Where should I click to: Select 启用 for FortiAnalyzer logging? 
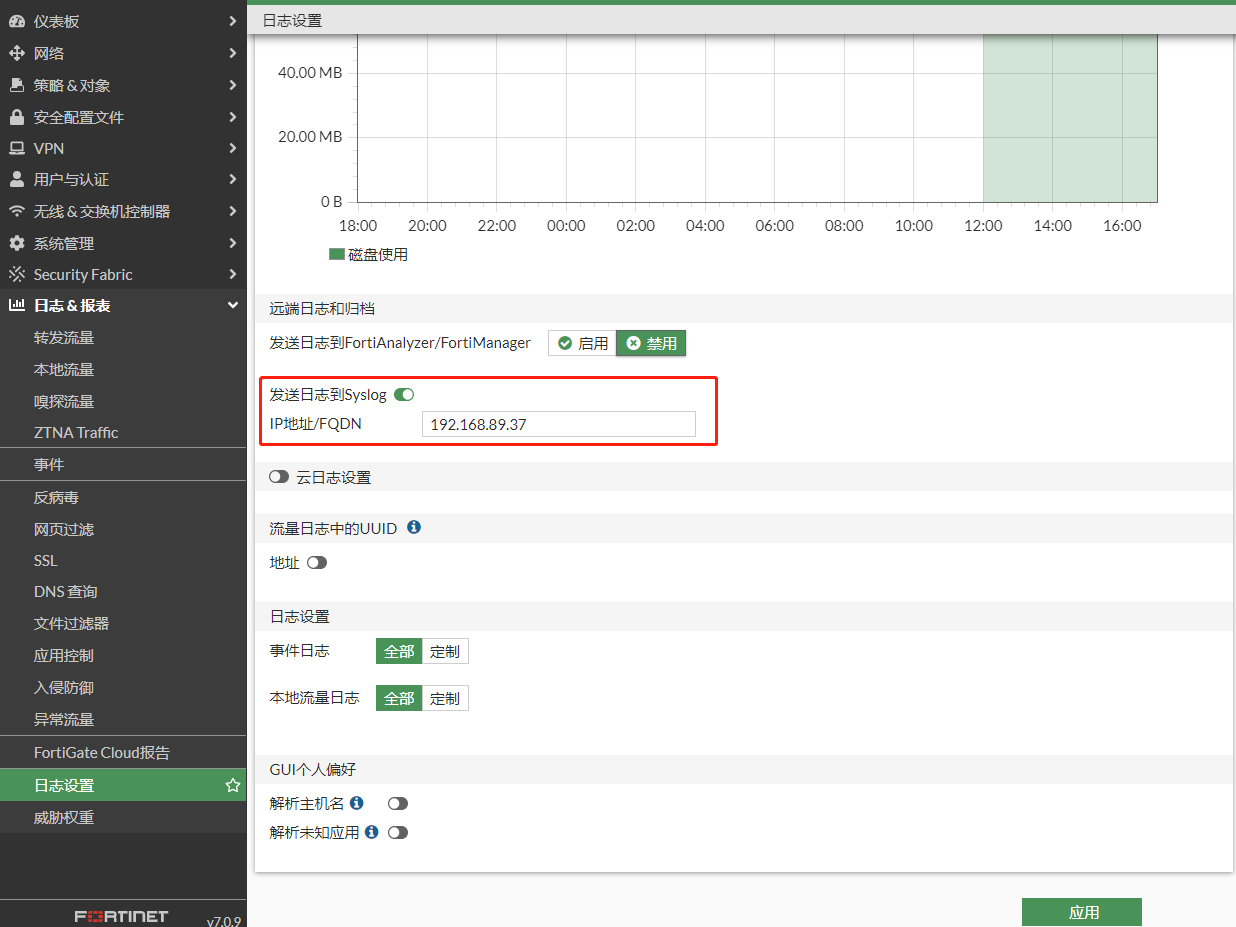pos(582,343)
